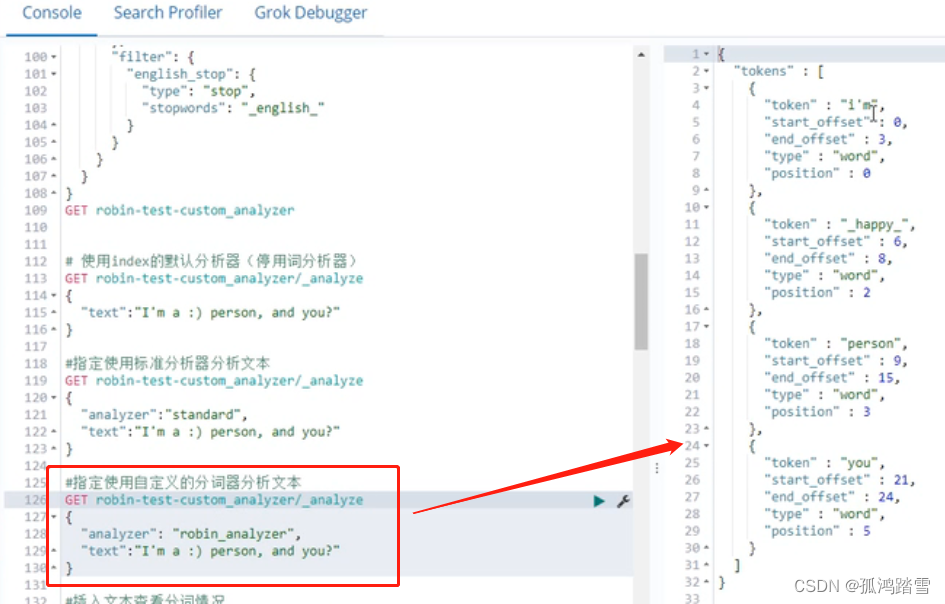Collapse the you token object at line 24
This screenshot has height=604, width=945.
(706, 446)
